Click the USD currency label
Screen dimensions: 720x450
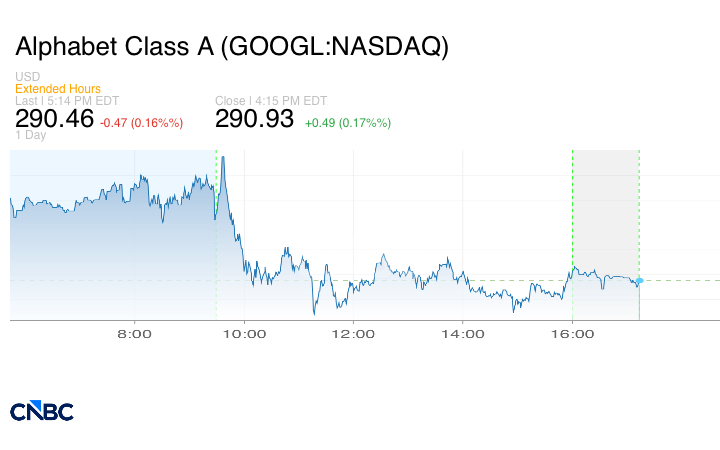point(27,77)
